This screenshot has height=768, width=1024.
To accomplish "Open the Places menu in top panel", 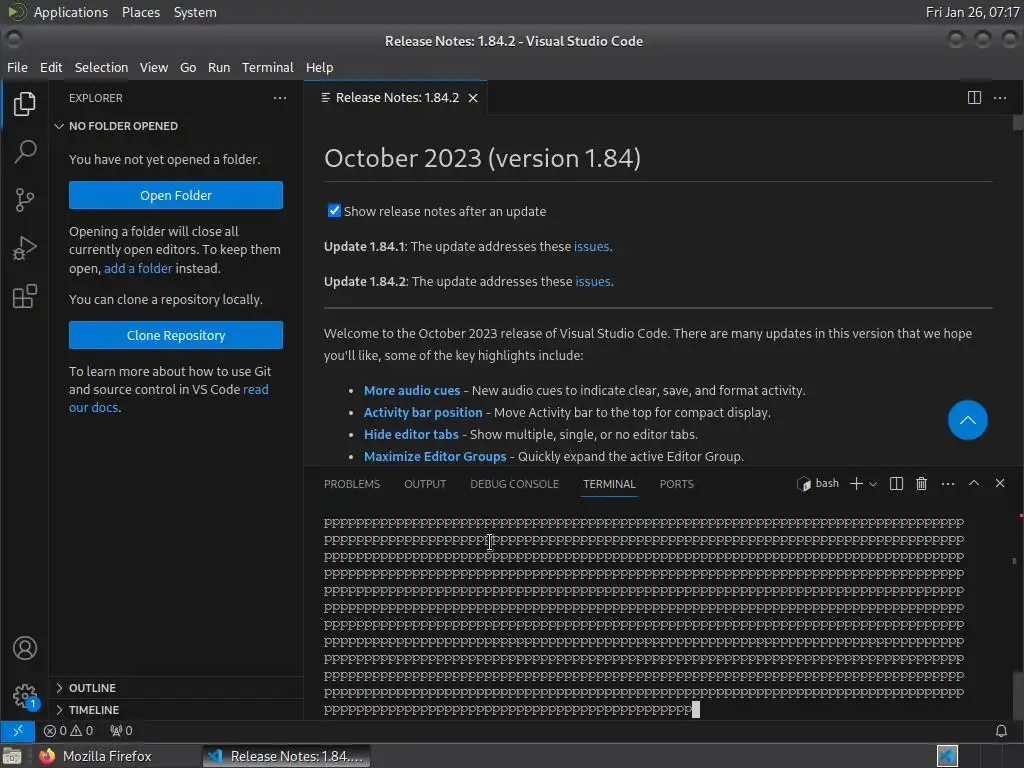I will [140, 12].
